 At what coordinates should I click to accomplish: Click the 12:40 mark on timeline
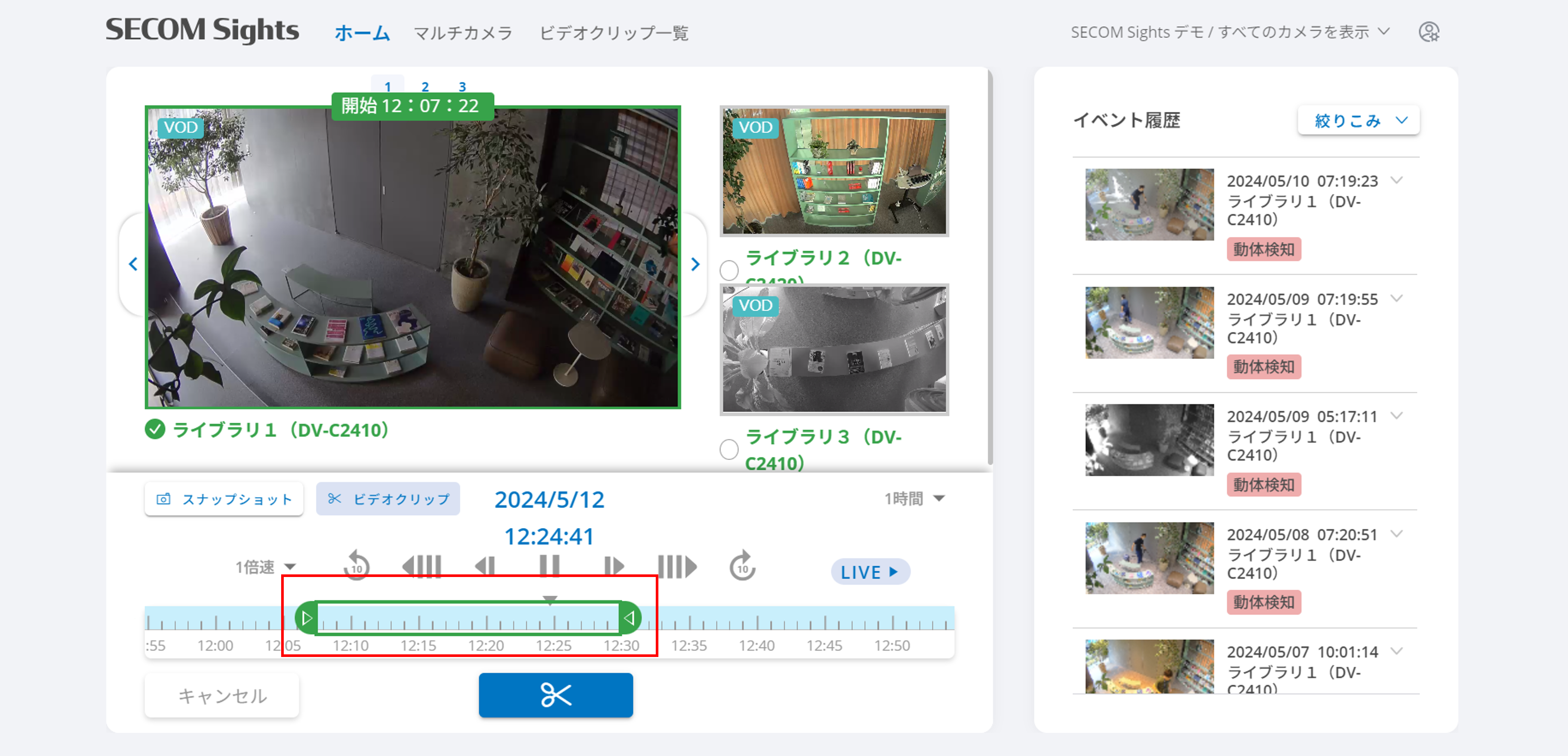pyautogui.click(x=757, y=645)
